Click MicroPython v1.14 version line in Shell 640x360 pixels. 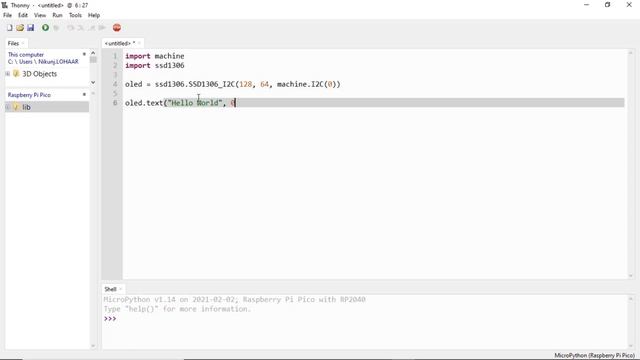(234, 300)
